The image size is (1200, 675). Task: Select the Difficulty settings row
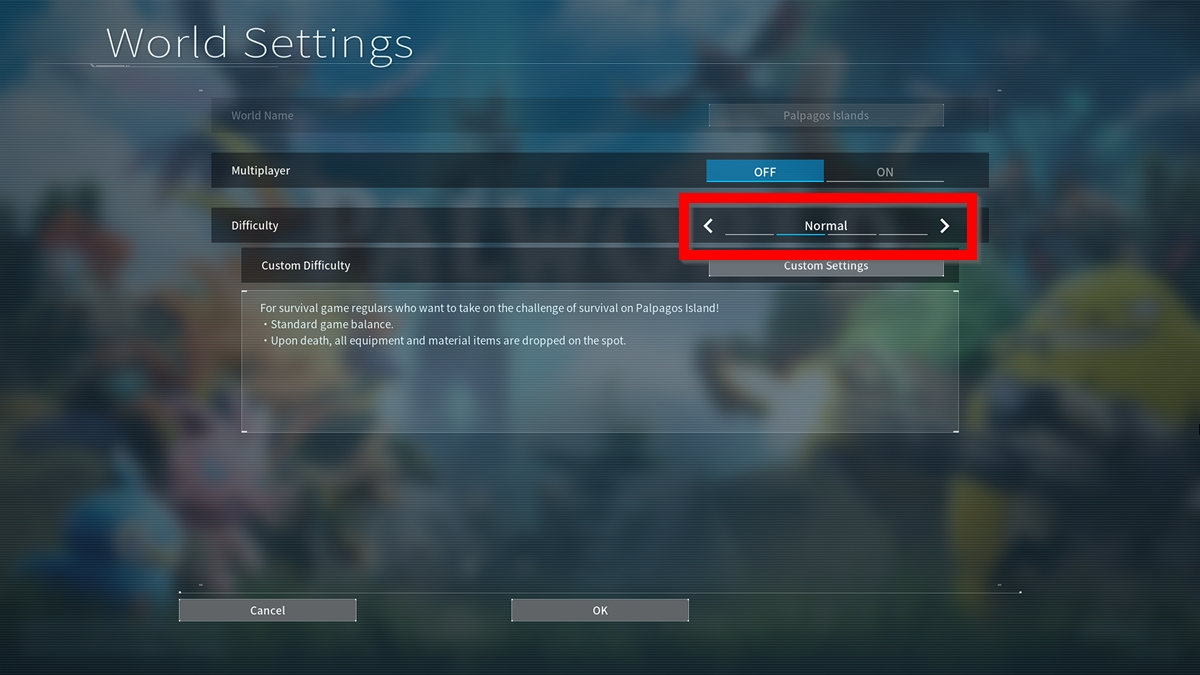450,225
